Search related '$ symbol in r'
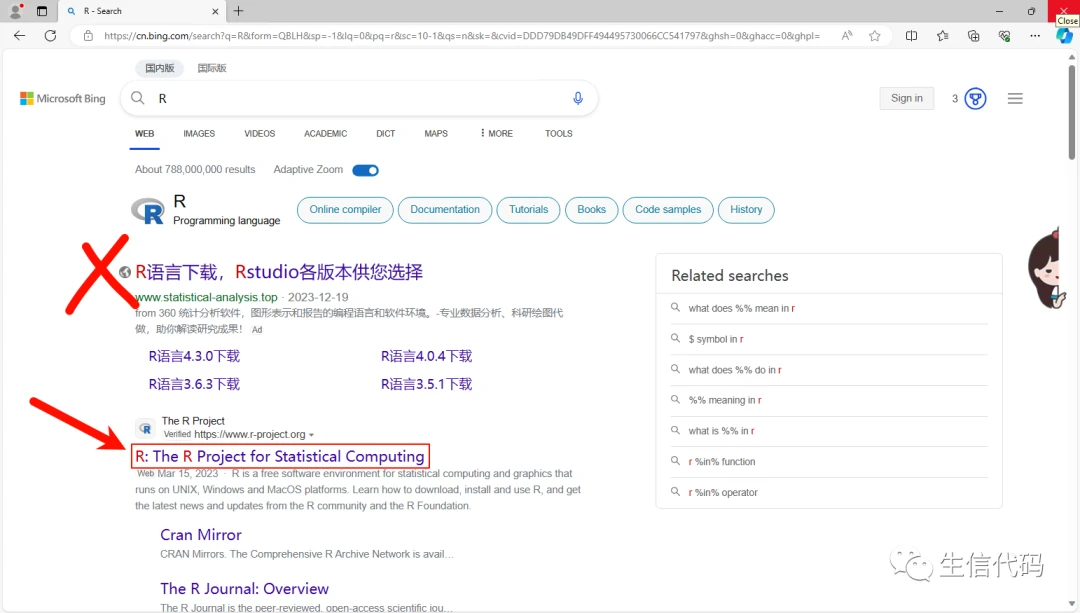This screenshot has height=613, width=1080. pos(716,339)
